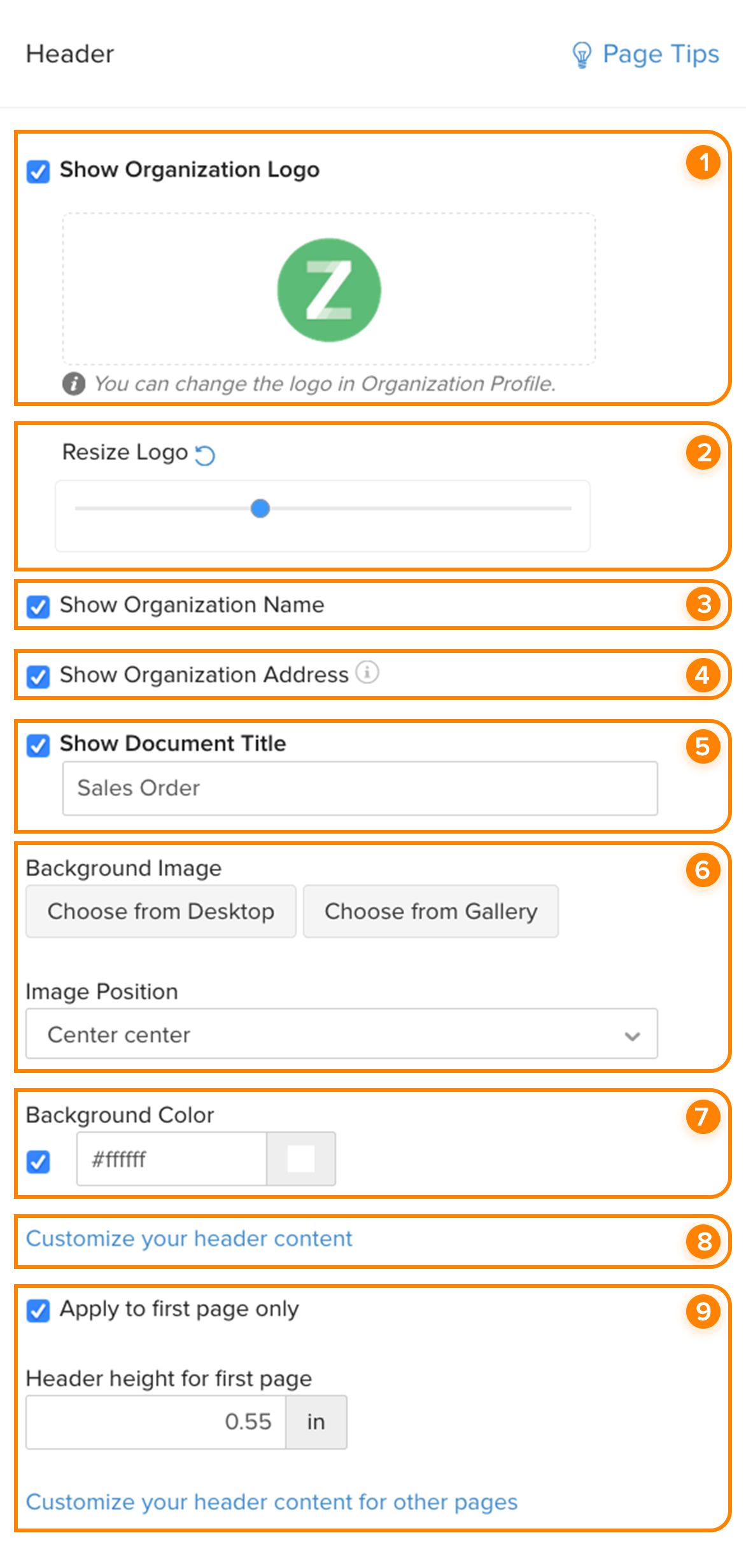This screenshot has width=746, height=1568.
Task: Open the white background color swatch
Action: point(301,1159)
